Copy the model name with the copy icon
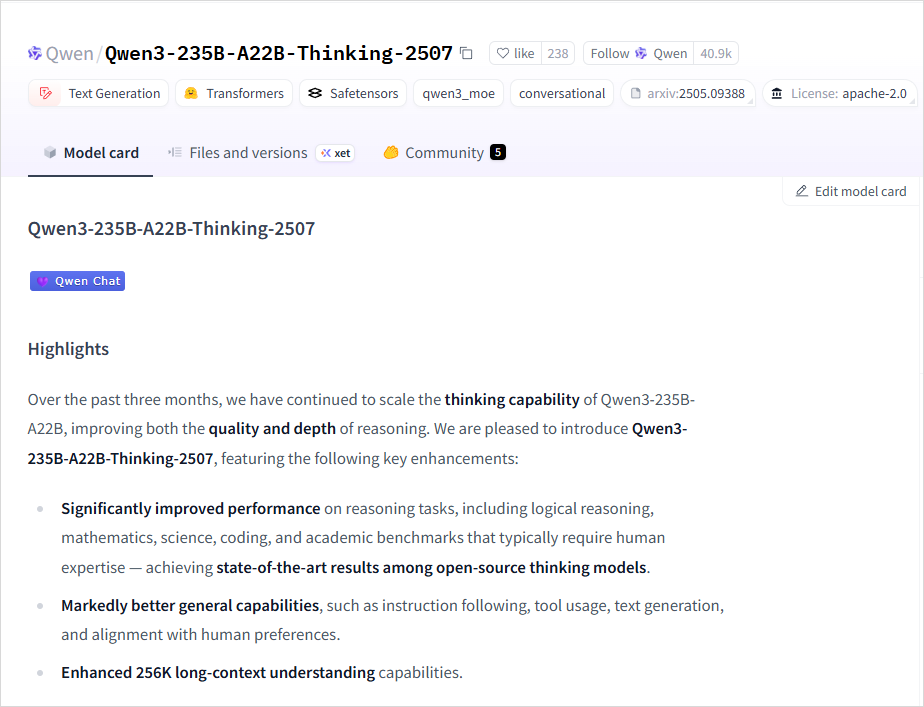Screen dimensions: 924x707 point(466,54)
